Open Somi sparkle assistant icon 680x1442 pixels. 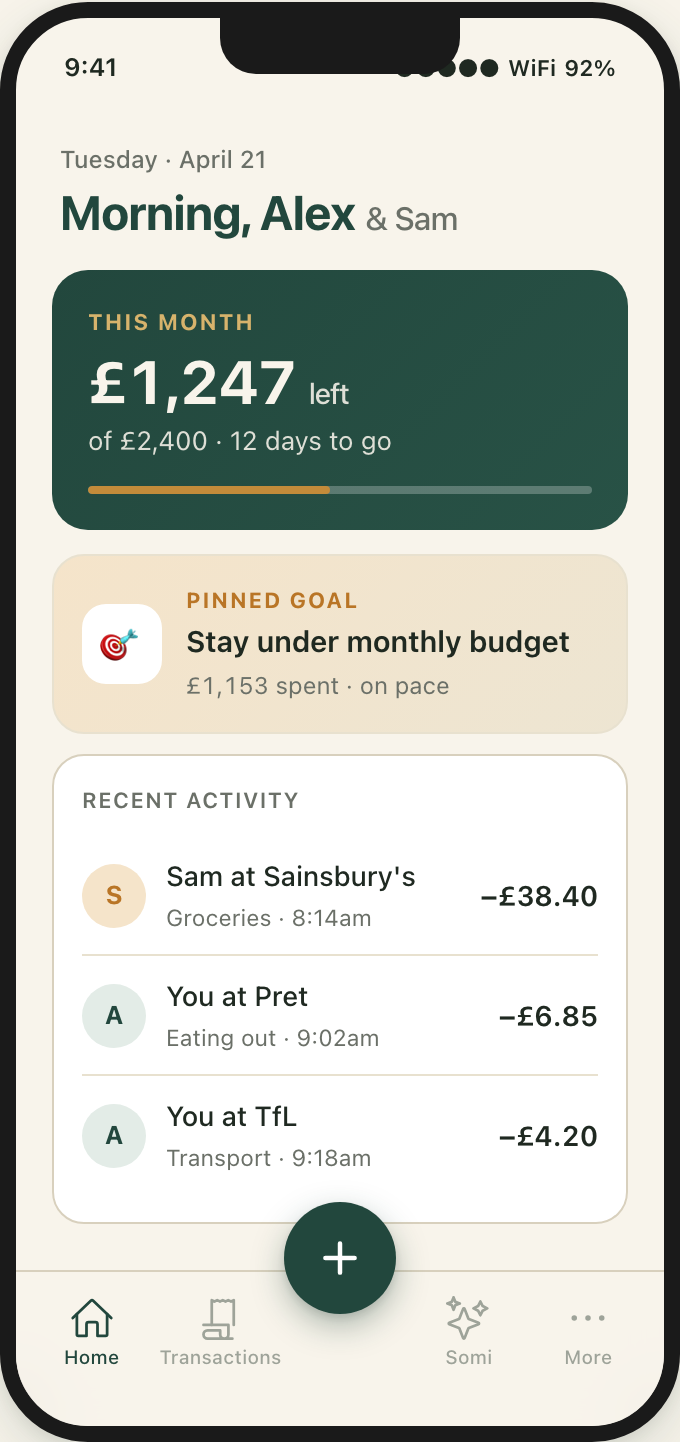pos(468,1317)
